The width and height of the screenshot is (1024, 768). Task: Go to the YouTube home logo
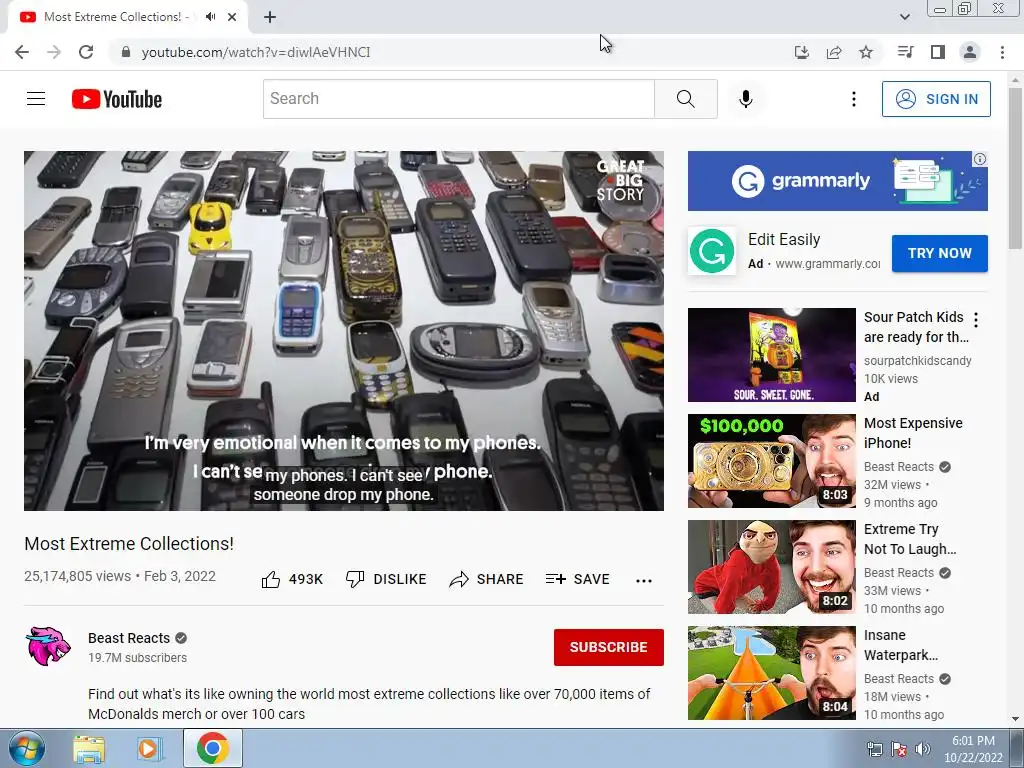(x=117, y=99)
